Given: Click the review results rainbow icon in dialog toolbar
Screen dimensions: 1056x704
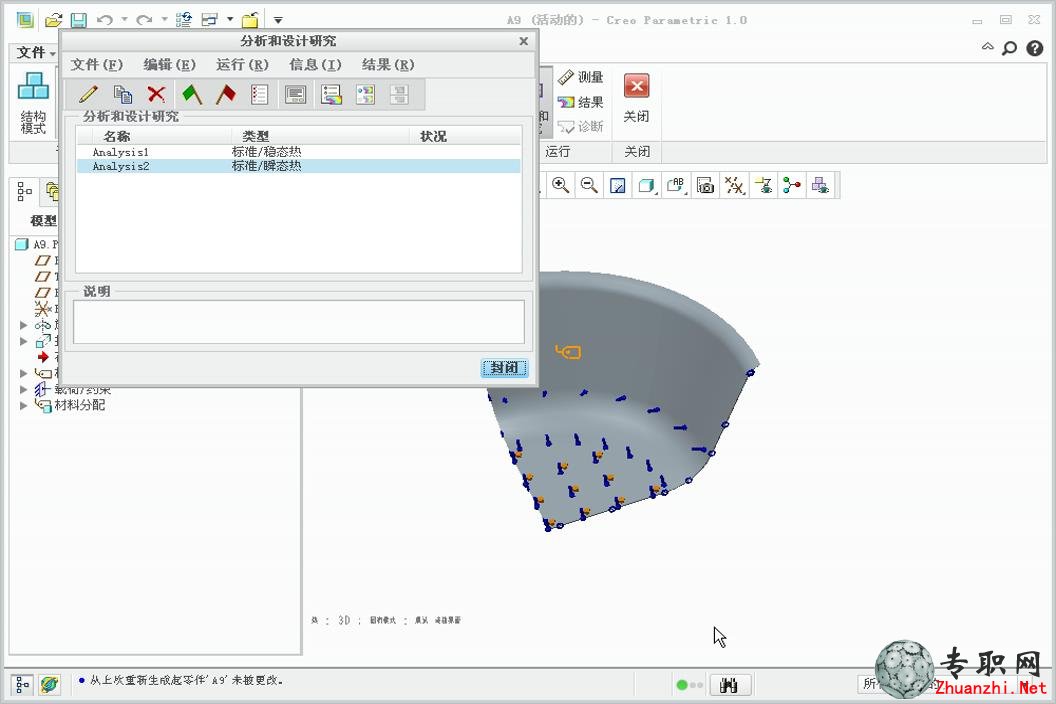Looking at the screenshot, I should [x=331, y=94].
